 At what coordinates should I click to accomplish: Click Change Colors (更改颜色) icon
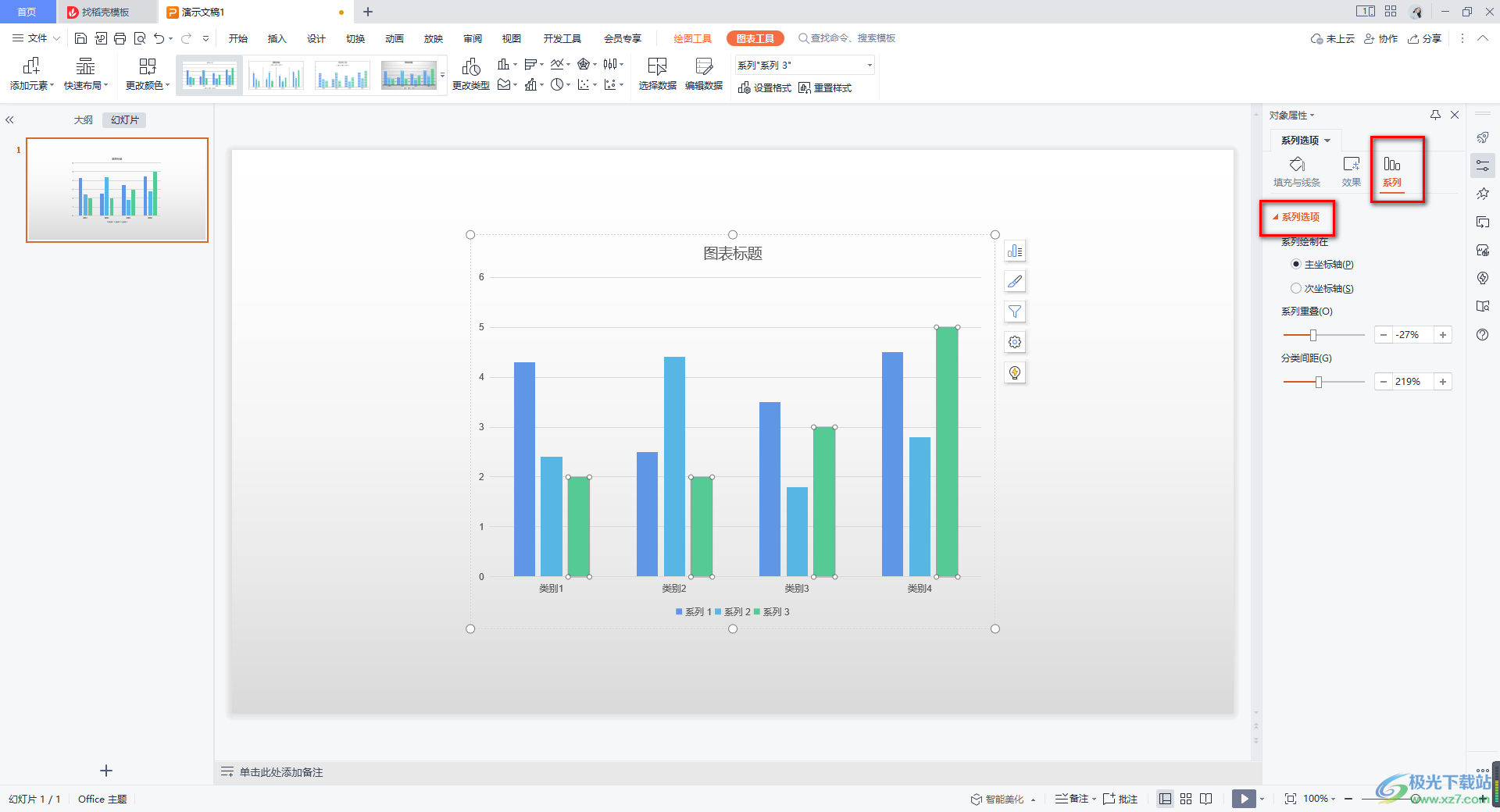(147, 74)
